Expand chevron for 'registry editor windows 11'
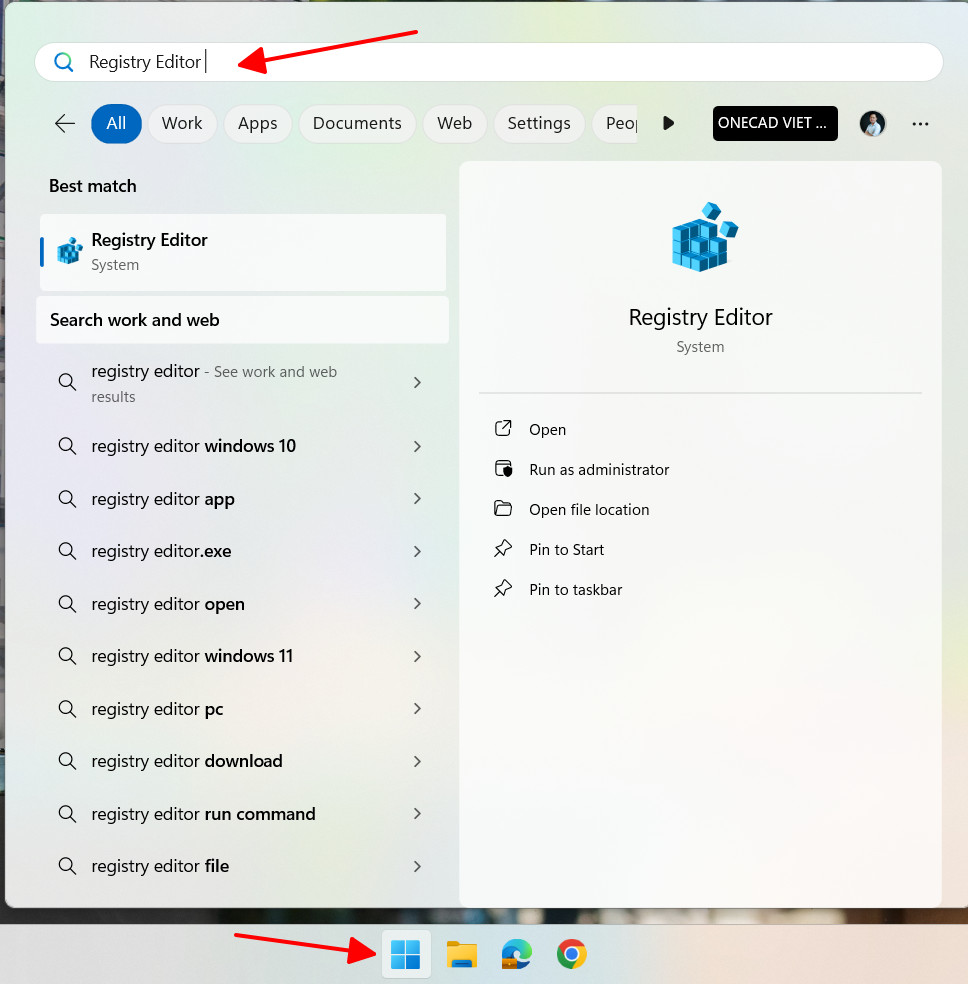Viewport: 968px width, 984px height. (417, 656)
